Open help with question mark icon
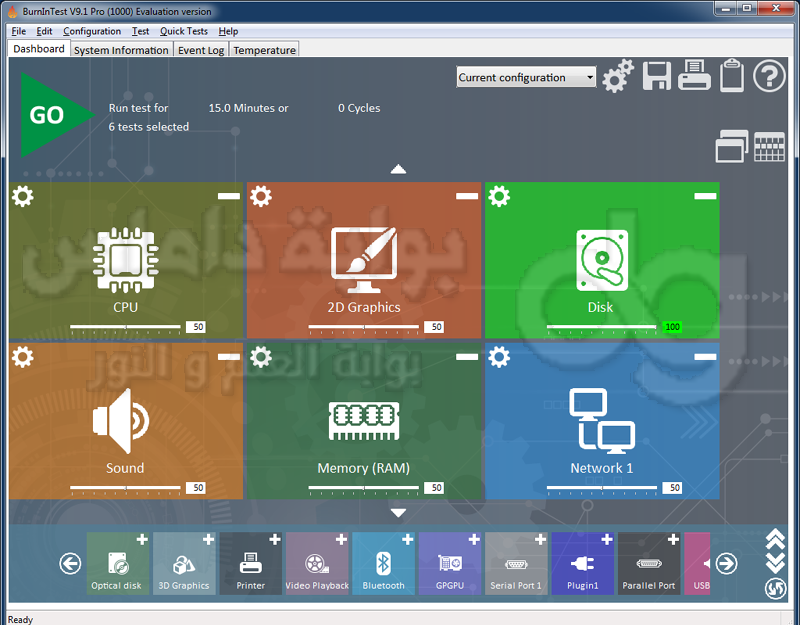 [x=769, y=76]
